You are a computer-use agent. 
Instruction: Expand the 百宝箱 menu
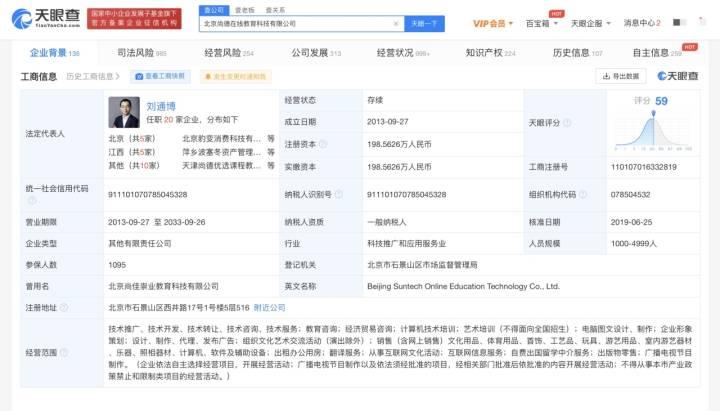(542, 23)
